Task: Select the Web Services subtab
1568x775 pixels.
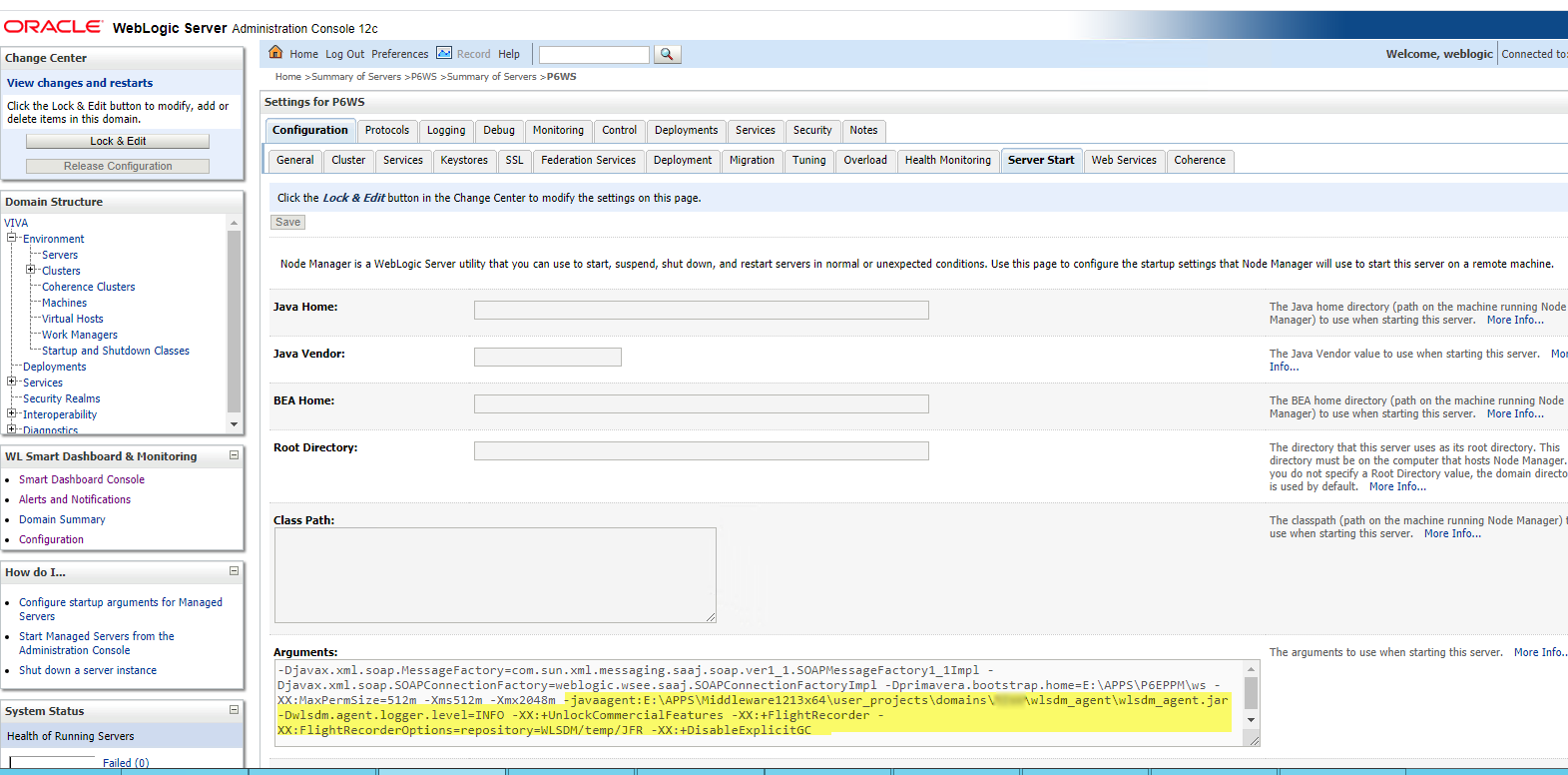Action: [x=1124, y=161]
